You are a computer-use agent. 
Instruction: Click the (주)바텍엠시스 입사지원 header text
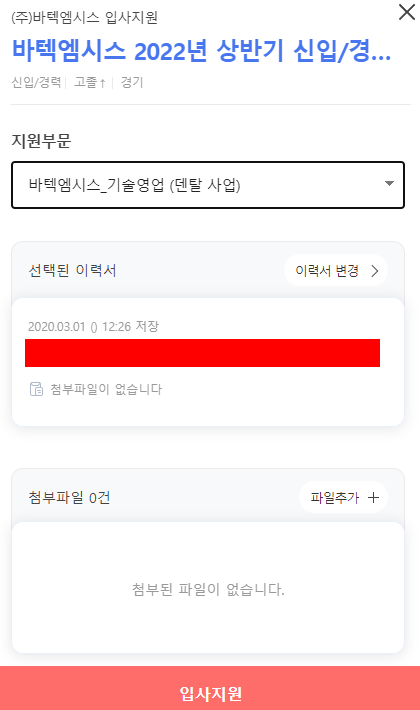(85, 17)
